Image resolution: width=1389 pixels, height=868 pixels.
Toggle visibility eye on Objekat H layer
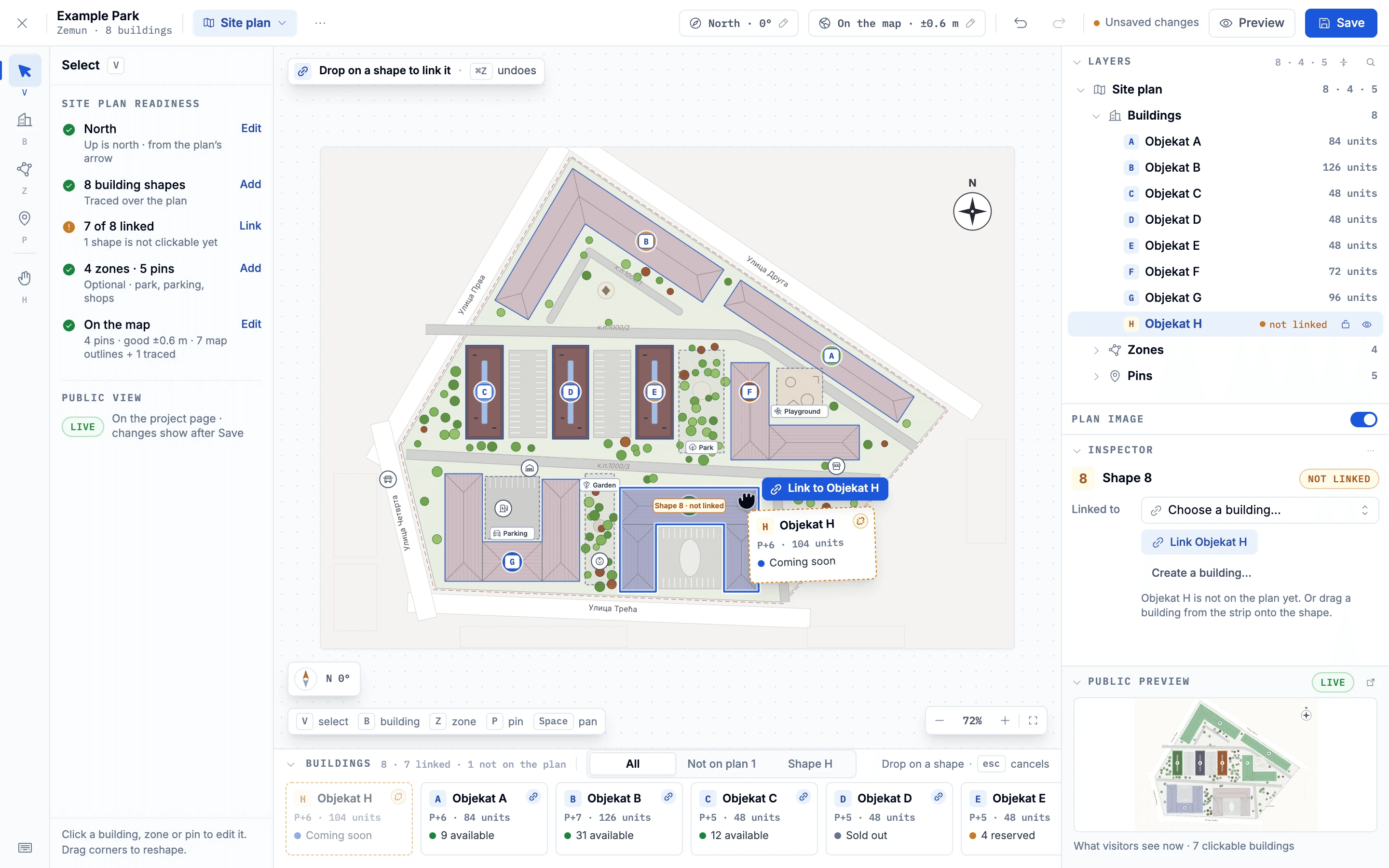1367,325
